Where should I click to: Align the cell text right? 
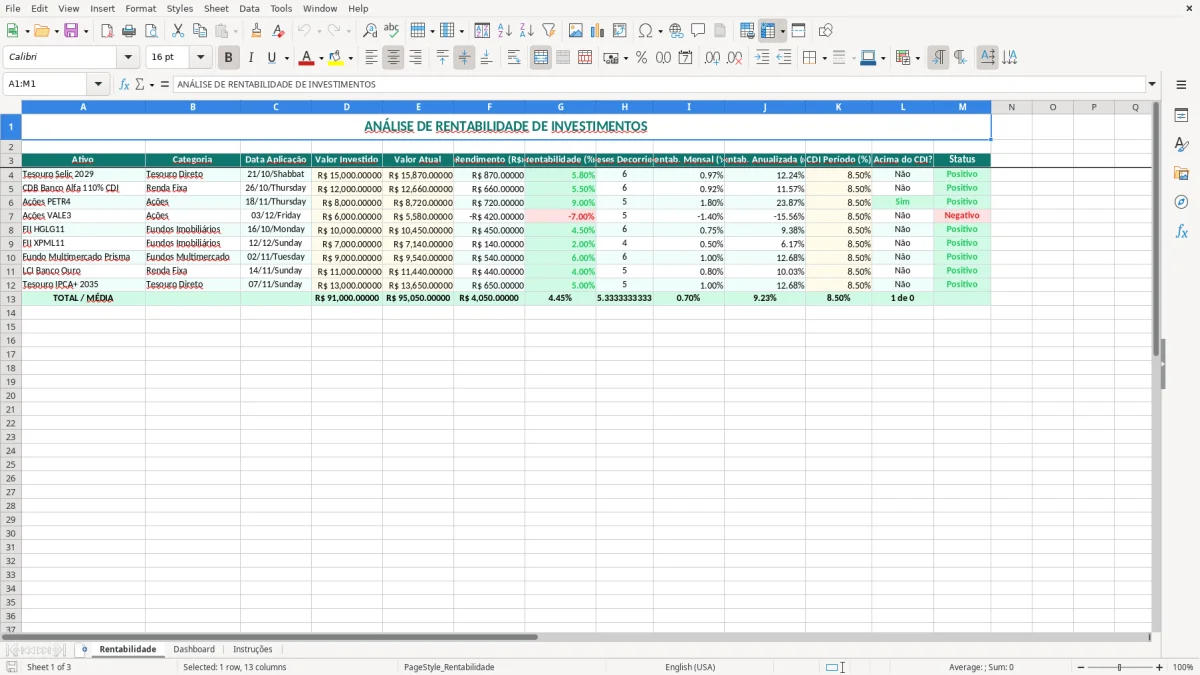coord(416,58)
